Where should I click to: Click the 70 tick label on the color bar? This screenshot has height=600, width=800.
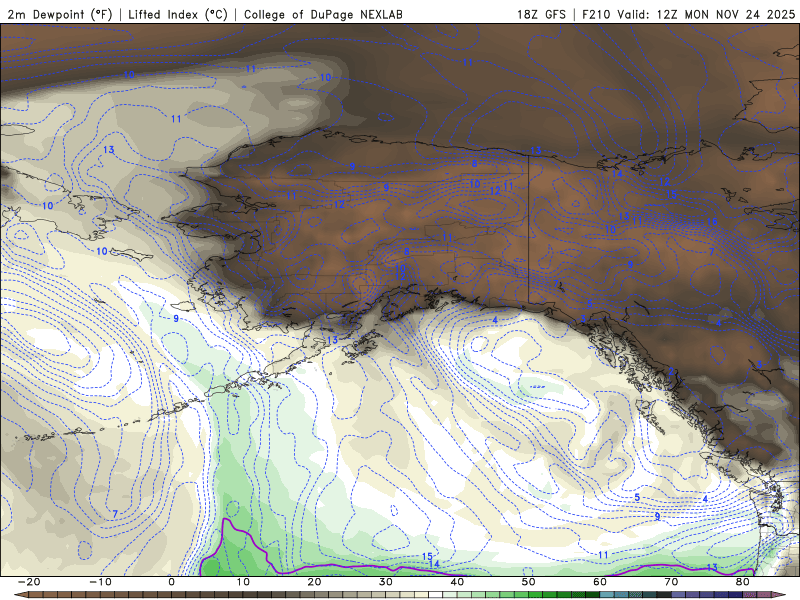[671, 582]
